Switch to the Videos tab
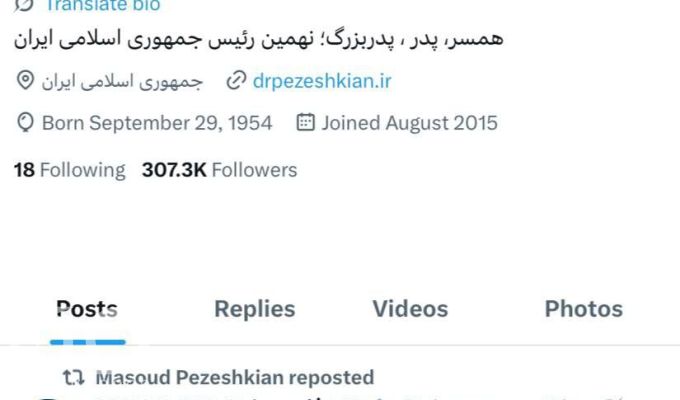Viewport: 680px width, 400px height. click(x=410, y=309)
